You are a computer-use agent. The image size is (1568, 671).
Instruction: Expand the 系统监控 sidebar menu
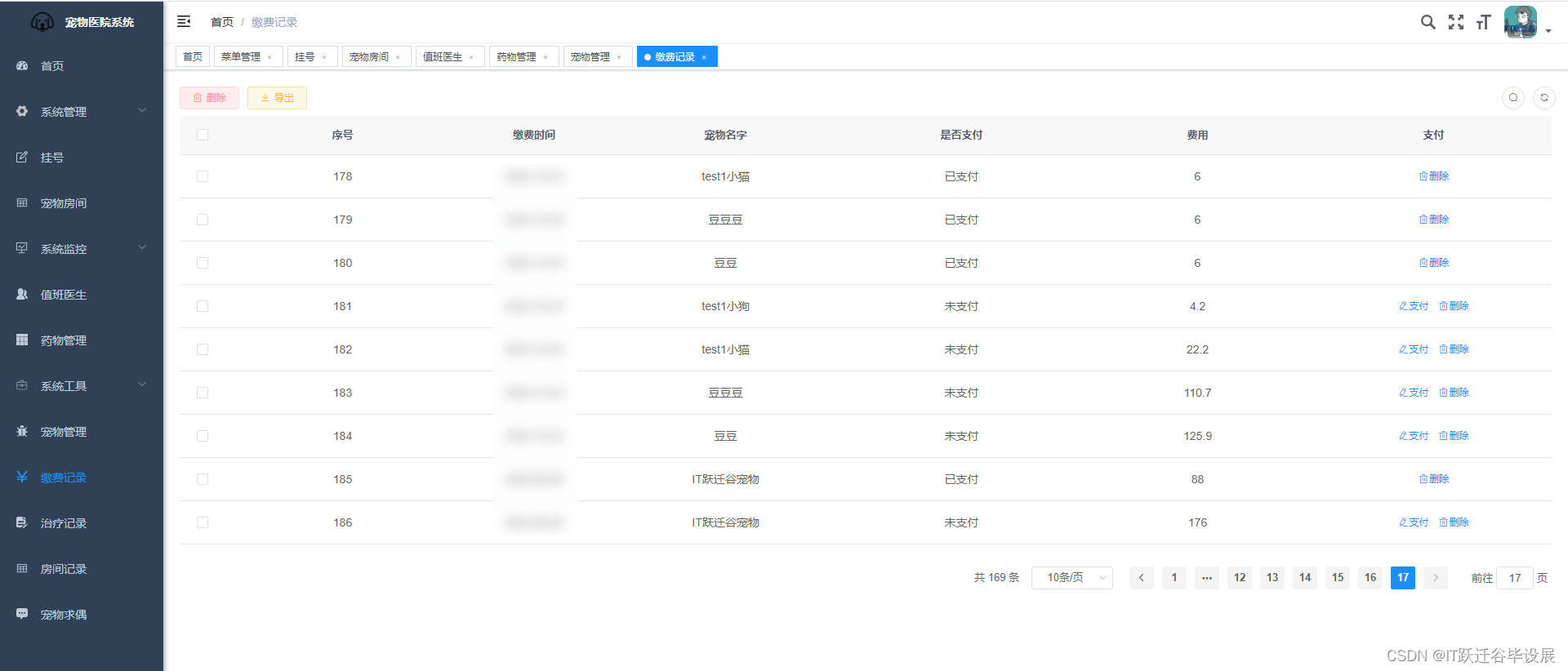point(82,248)
